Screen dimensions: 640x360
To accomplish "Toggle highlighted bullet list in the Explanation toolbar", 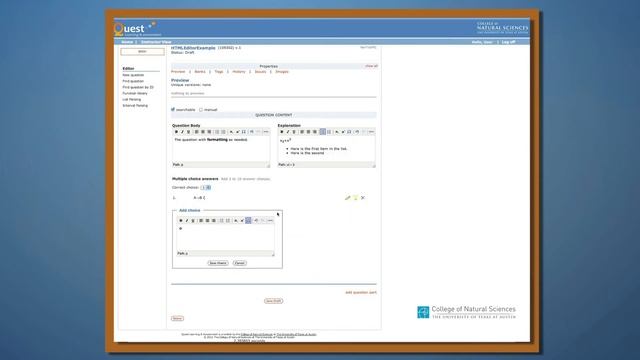I will point(322,132).
